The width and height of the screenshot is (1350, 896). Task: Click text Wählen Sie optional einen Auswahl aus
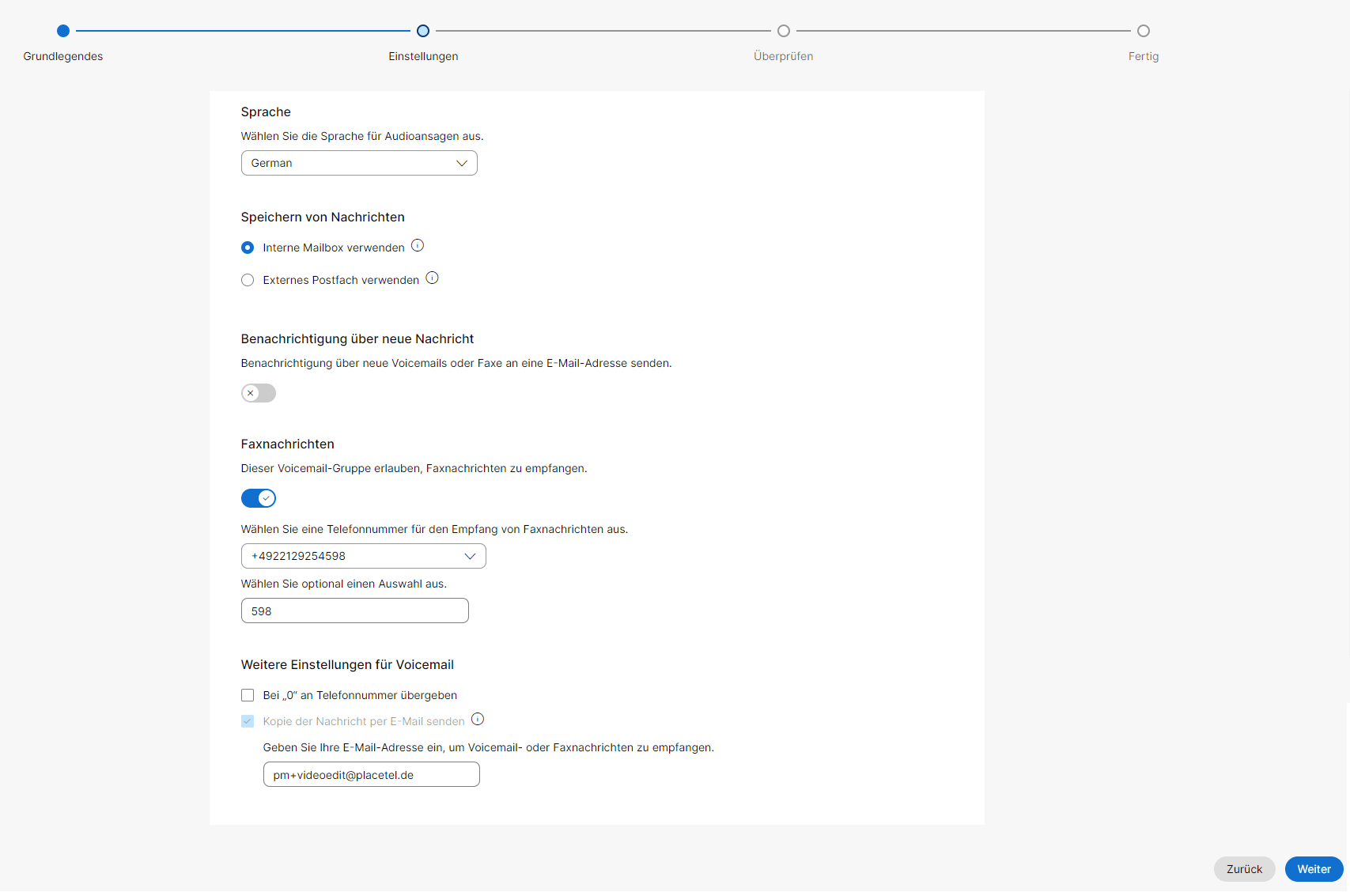click(x=344, y=584)
